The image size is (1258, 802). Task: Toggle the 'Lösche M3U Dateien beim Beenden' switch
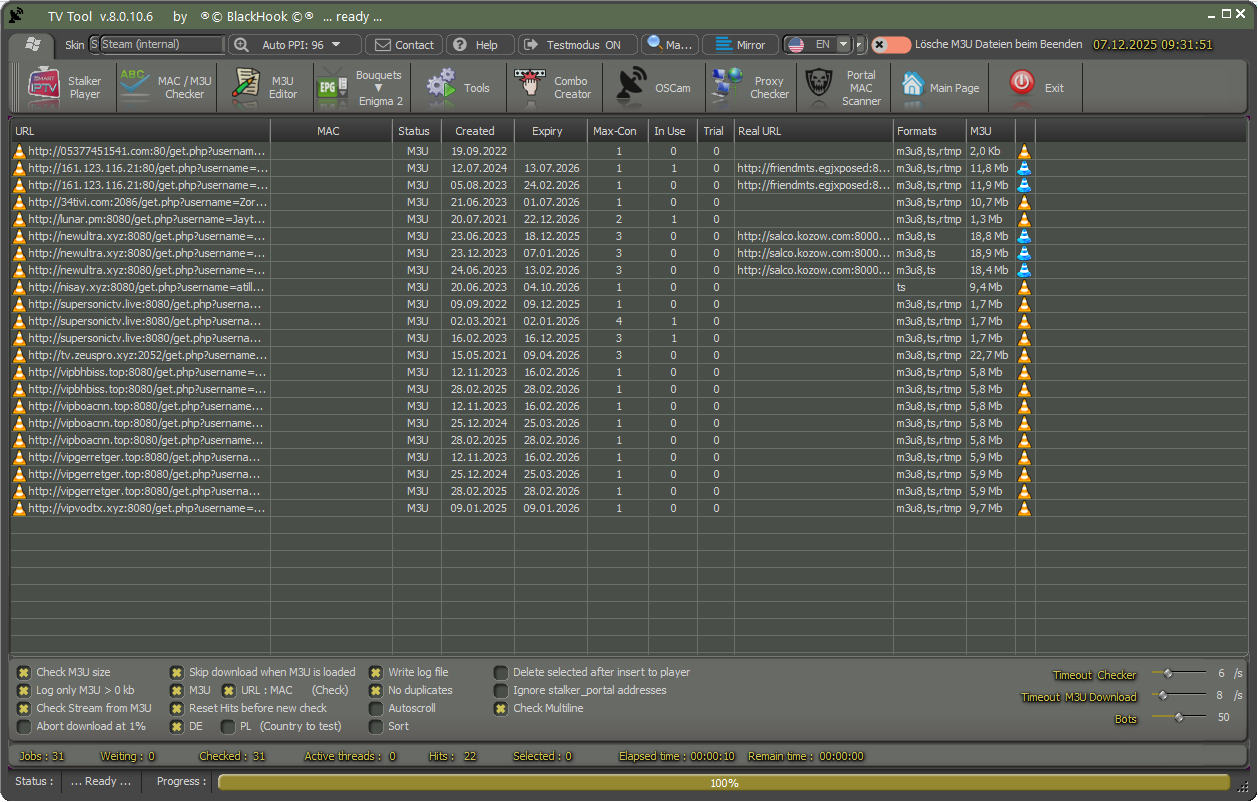click(890, 45)
